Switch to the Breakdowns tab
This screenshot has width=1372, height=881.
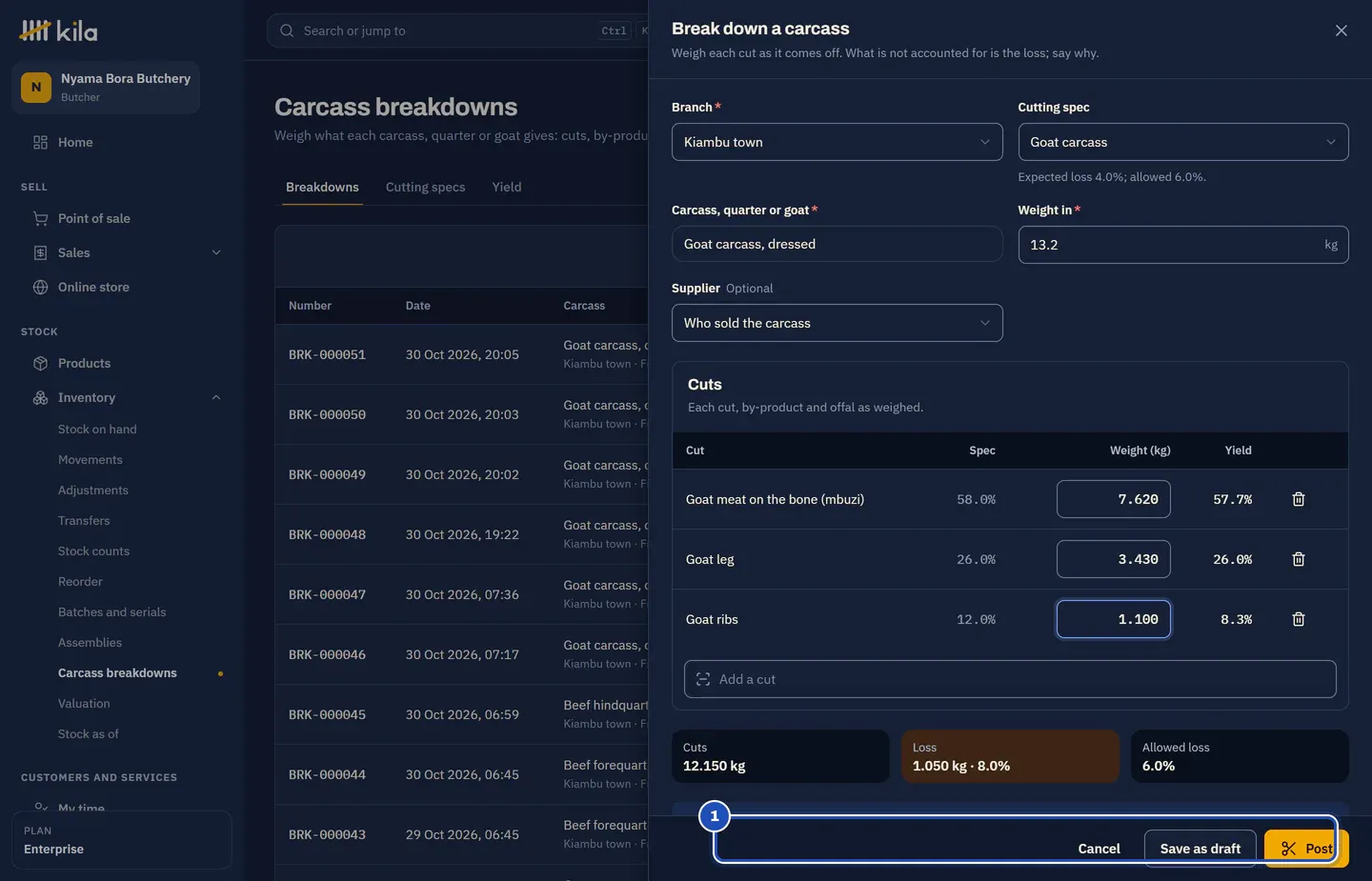click(x=322, y=187)
